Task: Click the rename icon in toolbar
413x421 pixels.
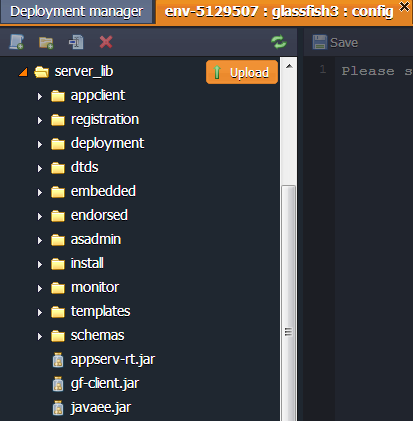Action: (76, 42)
